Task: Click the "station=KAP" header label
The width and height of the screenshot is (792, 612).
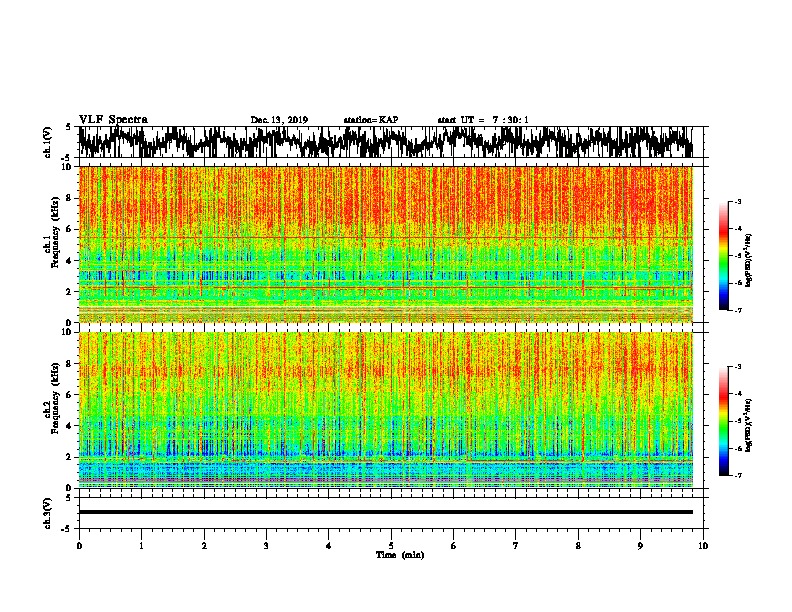Action: (x=371, y=120)
